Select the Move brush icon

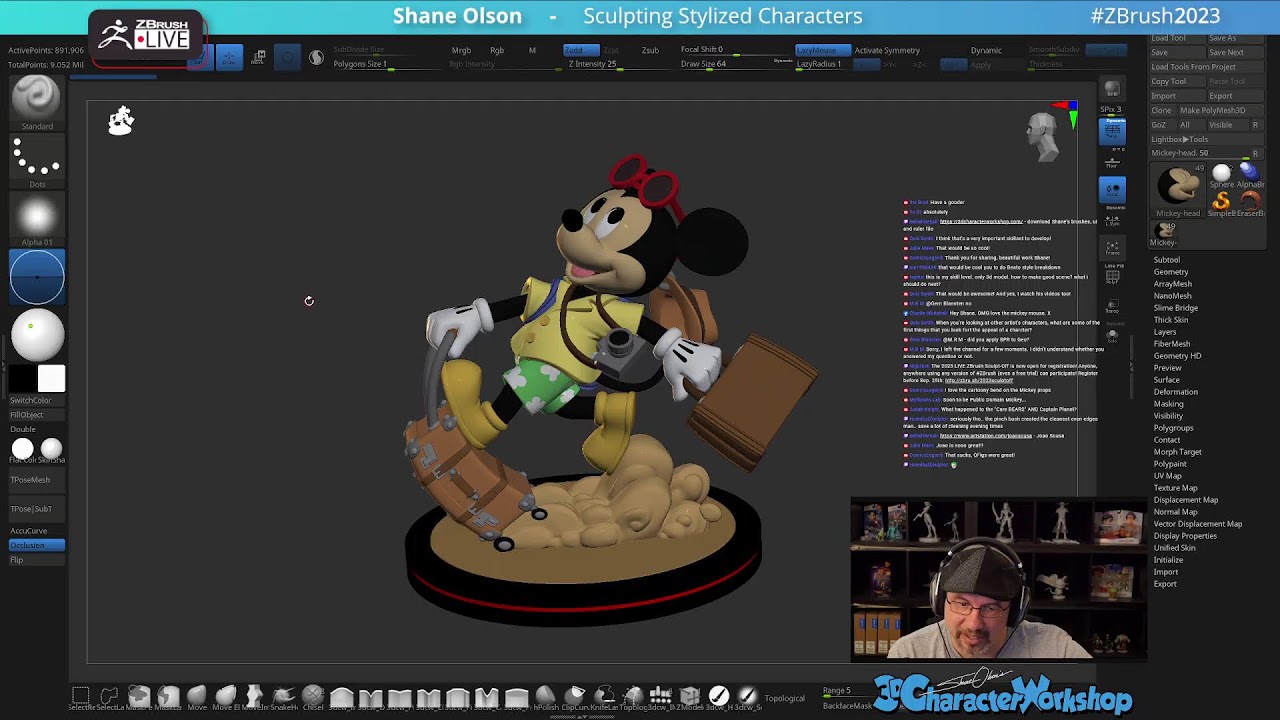coord(196,696)
